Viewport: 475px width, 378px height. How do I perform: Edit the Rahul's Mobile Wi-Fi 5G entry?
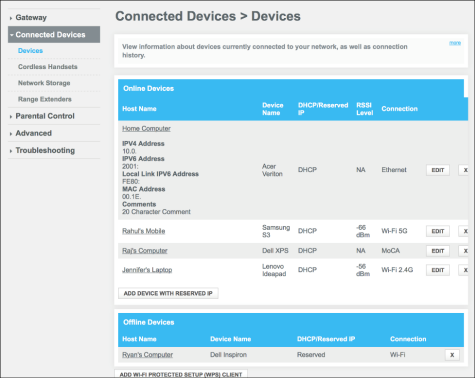438,231
